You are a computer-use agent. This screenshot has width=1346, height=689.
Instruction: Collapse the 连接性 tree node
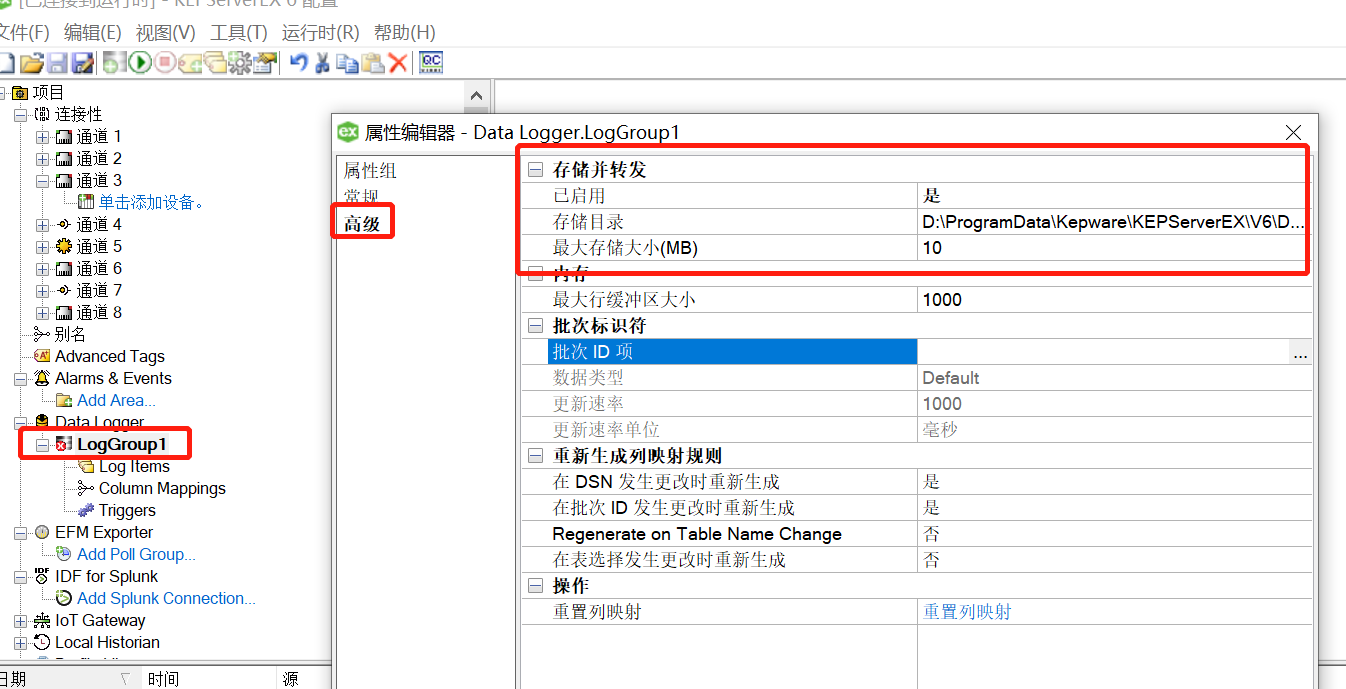[20, 114]
